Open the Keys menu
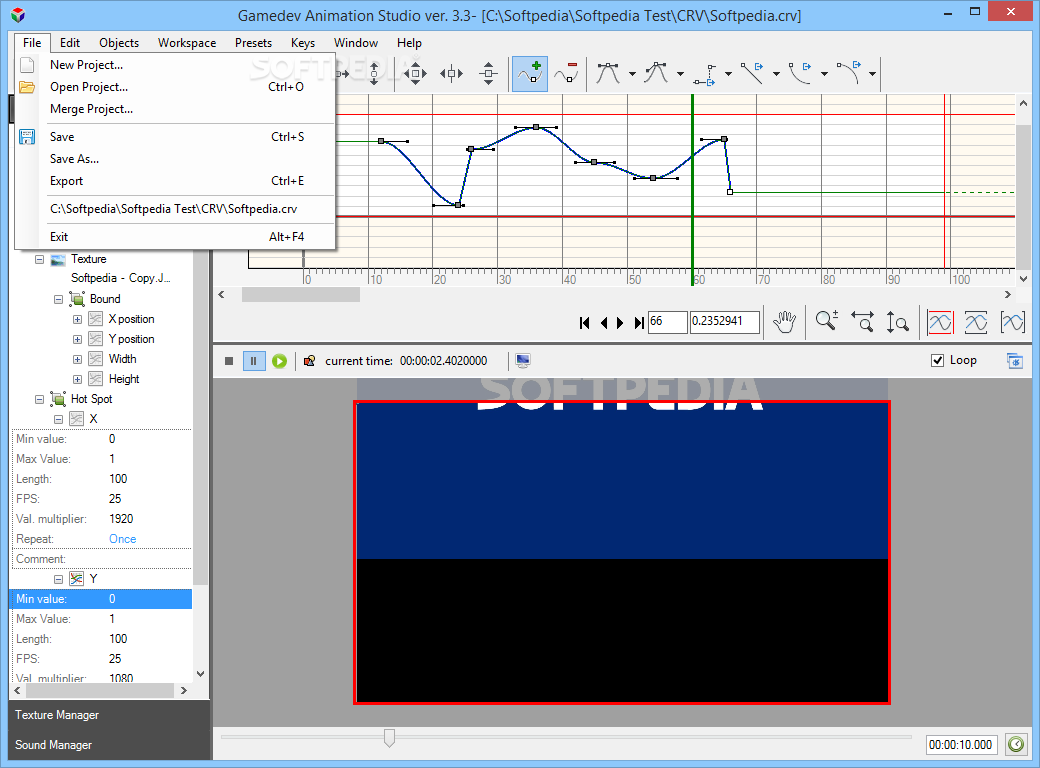Viewport: 1040px width, 768px height. 302,42
